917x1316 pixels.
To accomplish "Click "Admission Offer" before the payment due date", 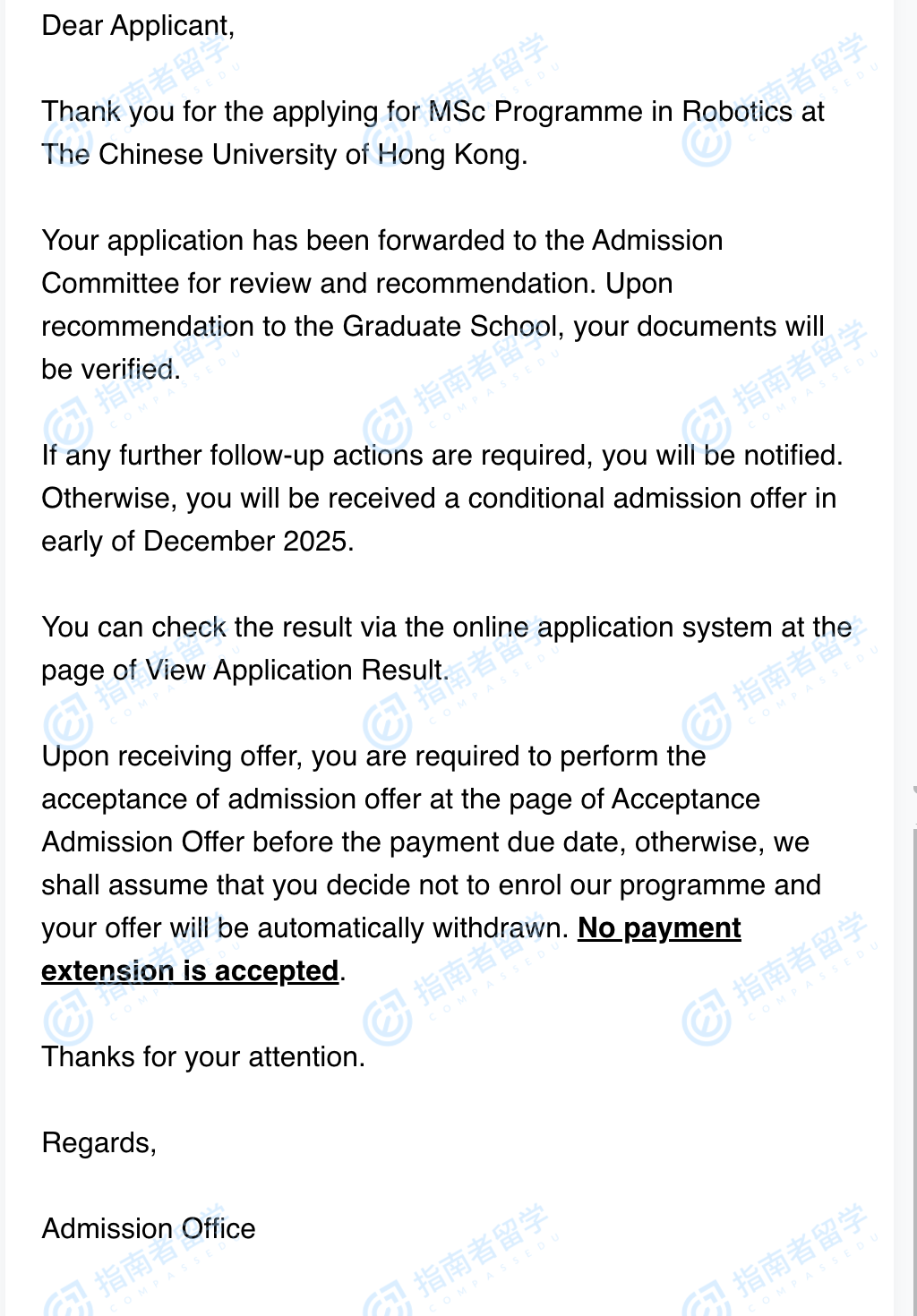I will [x=143, y=842].
